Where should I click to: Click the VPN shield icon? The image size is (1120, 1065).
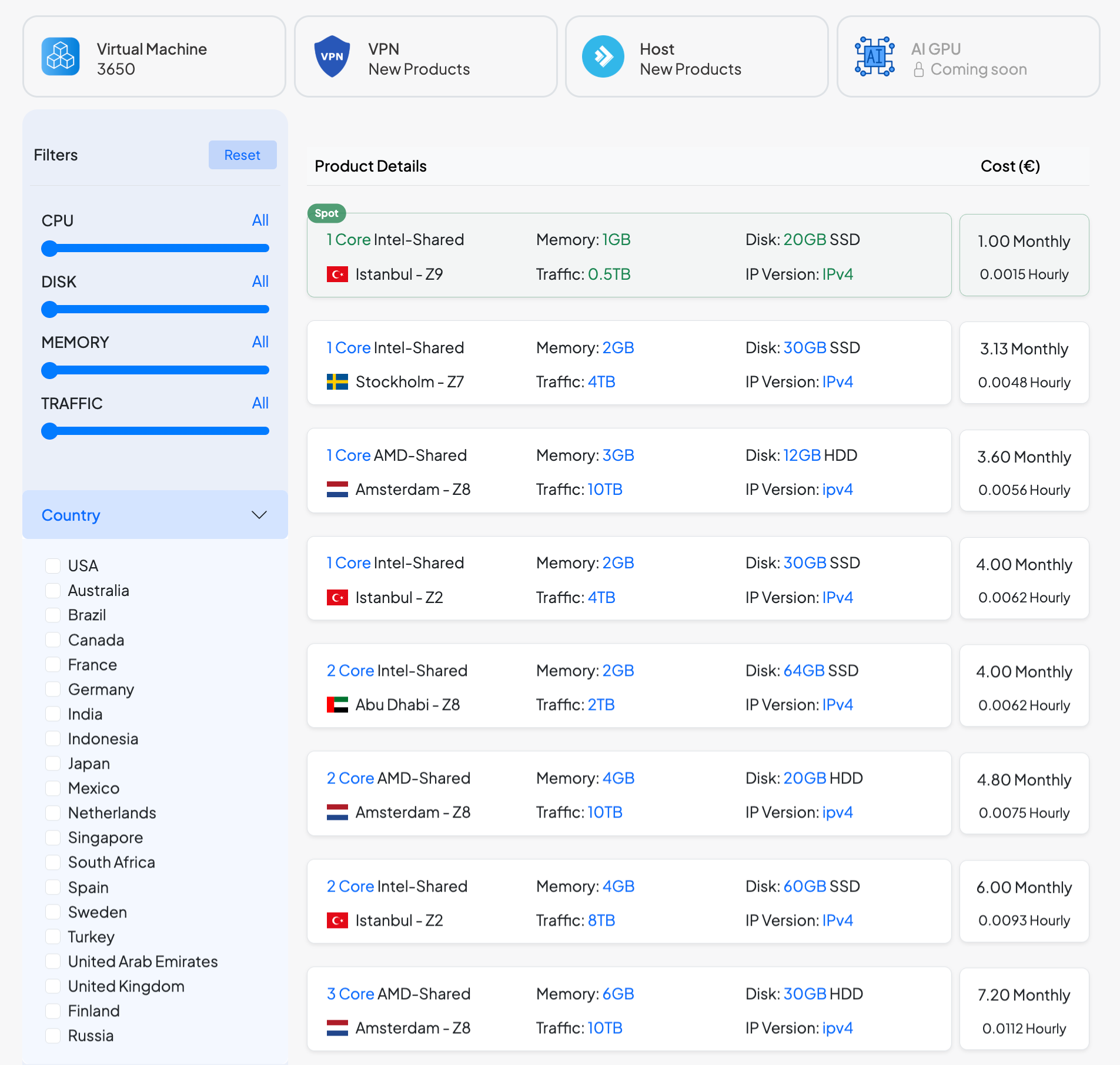point(332,56)
